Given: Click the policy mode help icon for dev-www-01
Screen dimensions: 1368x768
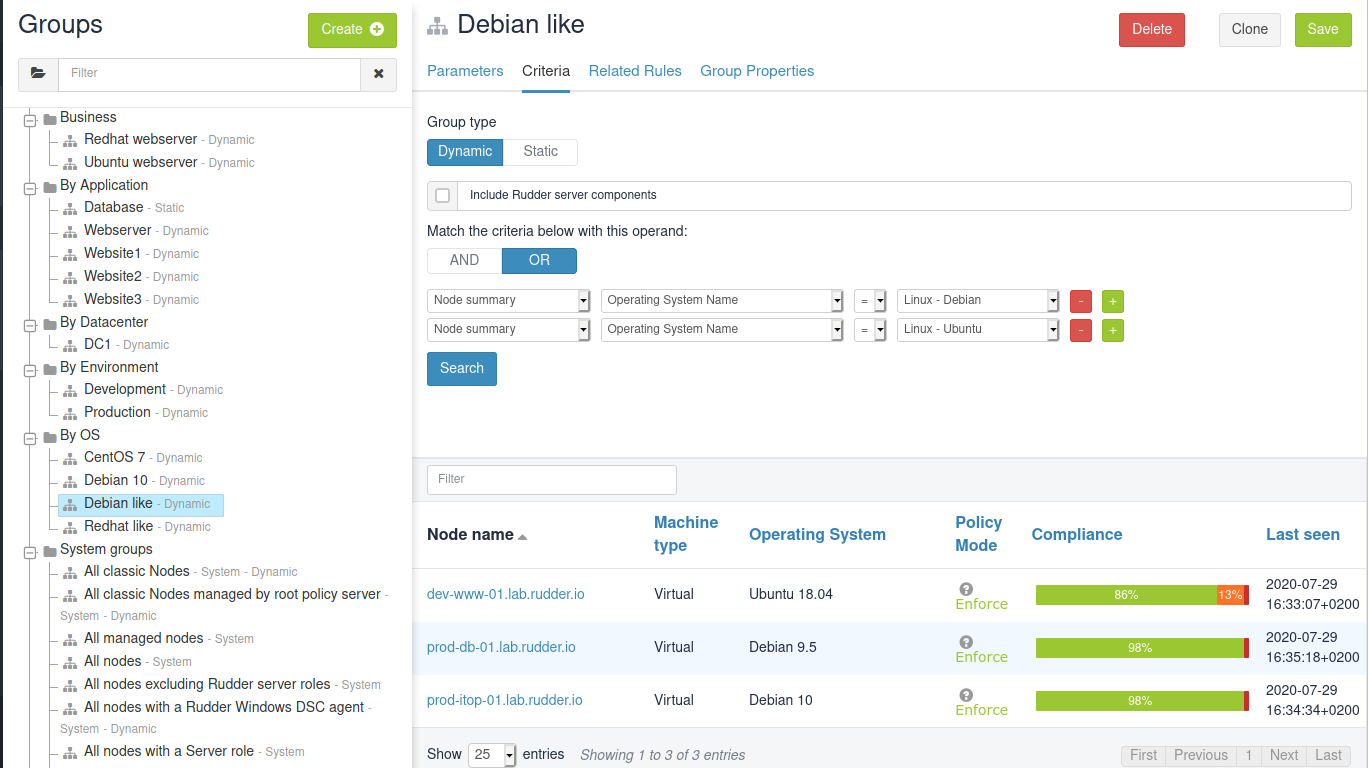Looking at the screenshot, I should [x=965, y=589].
